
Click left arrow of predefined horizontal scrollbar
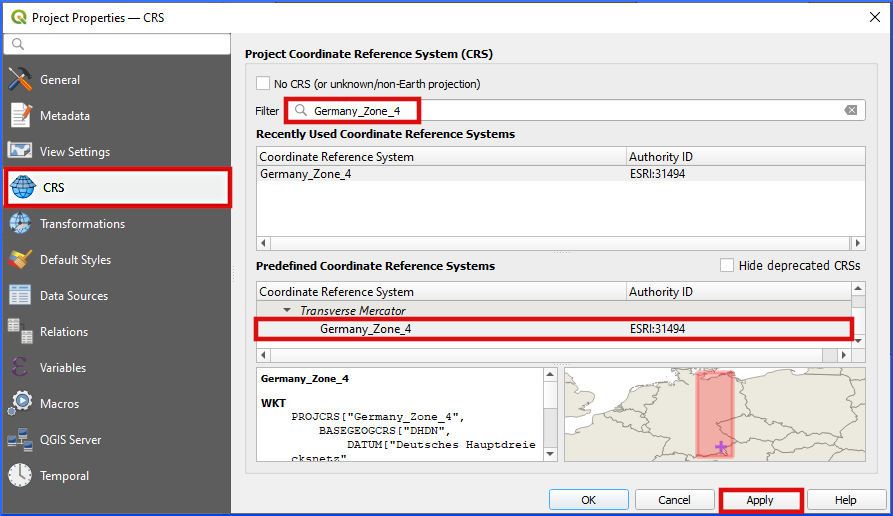(263, 355)
